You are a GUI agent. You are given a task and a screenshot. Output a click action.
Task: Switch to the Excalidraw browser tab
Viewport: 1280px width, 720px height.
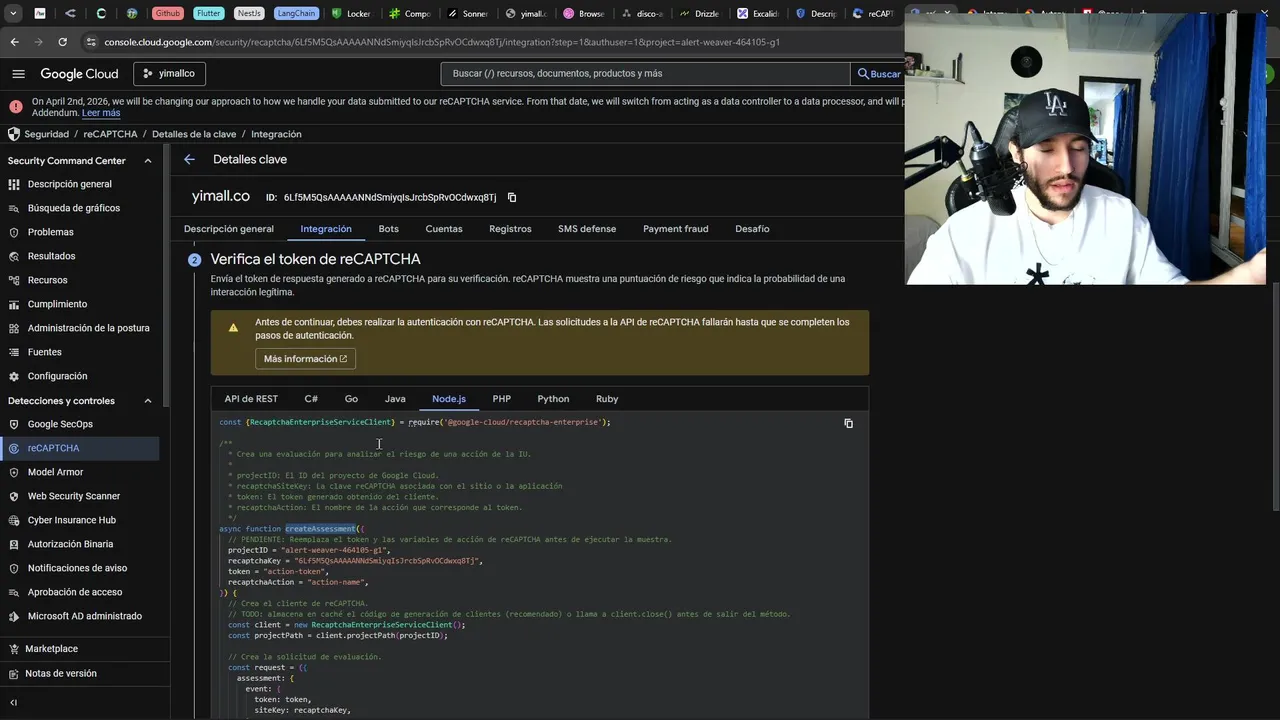[x=759, y=14]
